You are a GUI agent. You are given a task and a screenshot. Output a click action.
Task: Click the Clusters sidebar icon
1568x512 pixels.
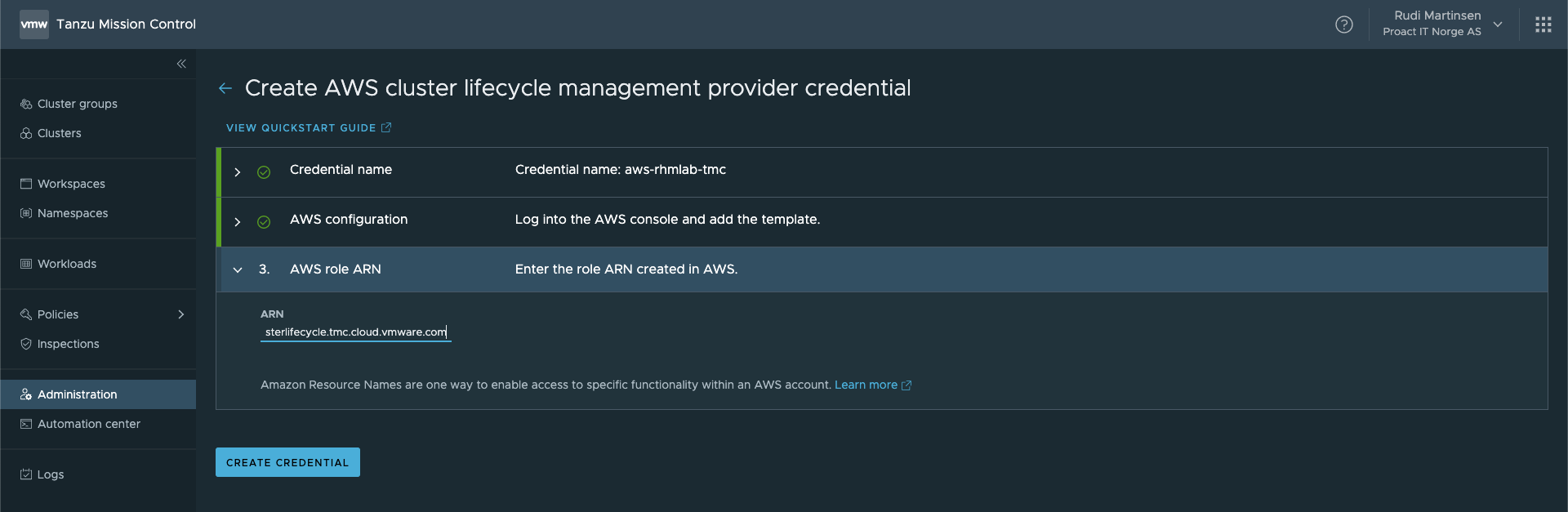(x=26, y=133)
